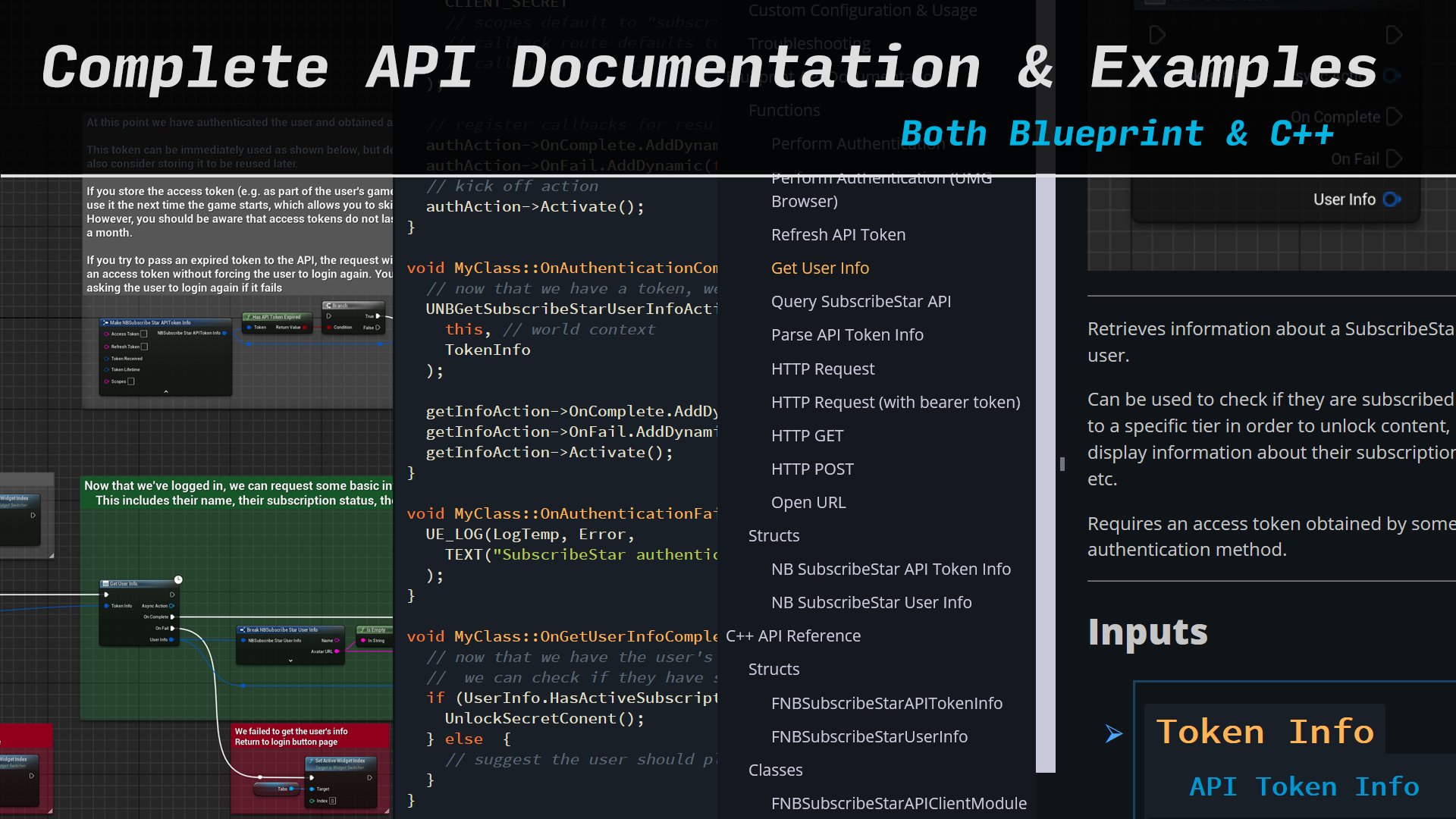Open HTTP GET in the sidebar
The image size is (1456, 819).
click(807, 436)
